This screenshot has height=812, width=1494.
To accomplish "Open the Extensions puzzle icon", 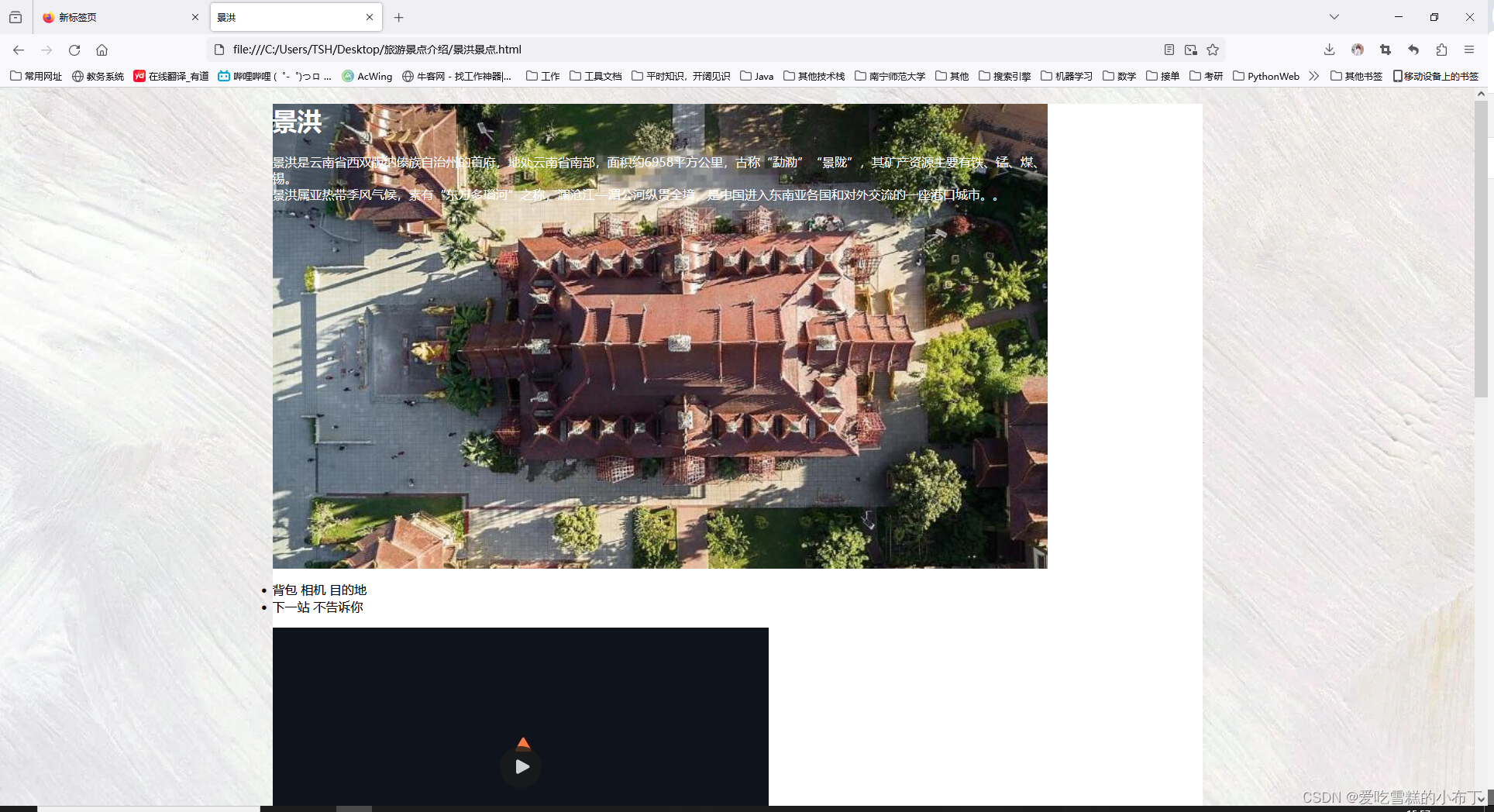I will click(x=1441, y=50).
